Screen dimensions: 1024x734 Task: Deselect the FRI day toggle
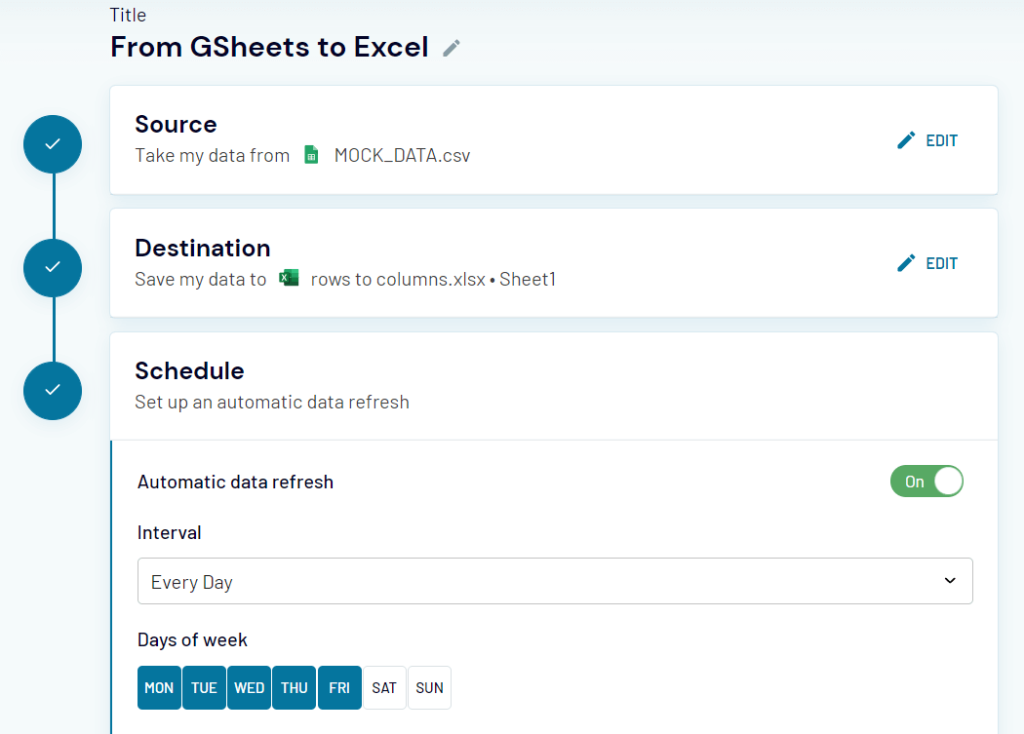[x=339, y=687]
